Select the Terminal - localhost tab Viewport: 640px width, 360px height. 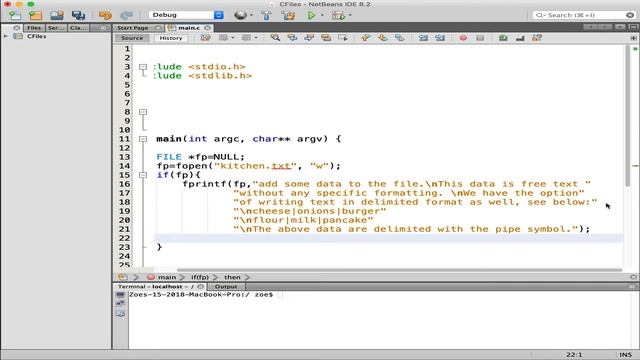point(156,287)
